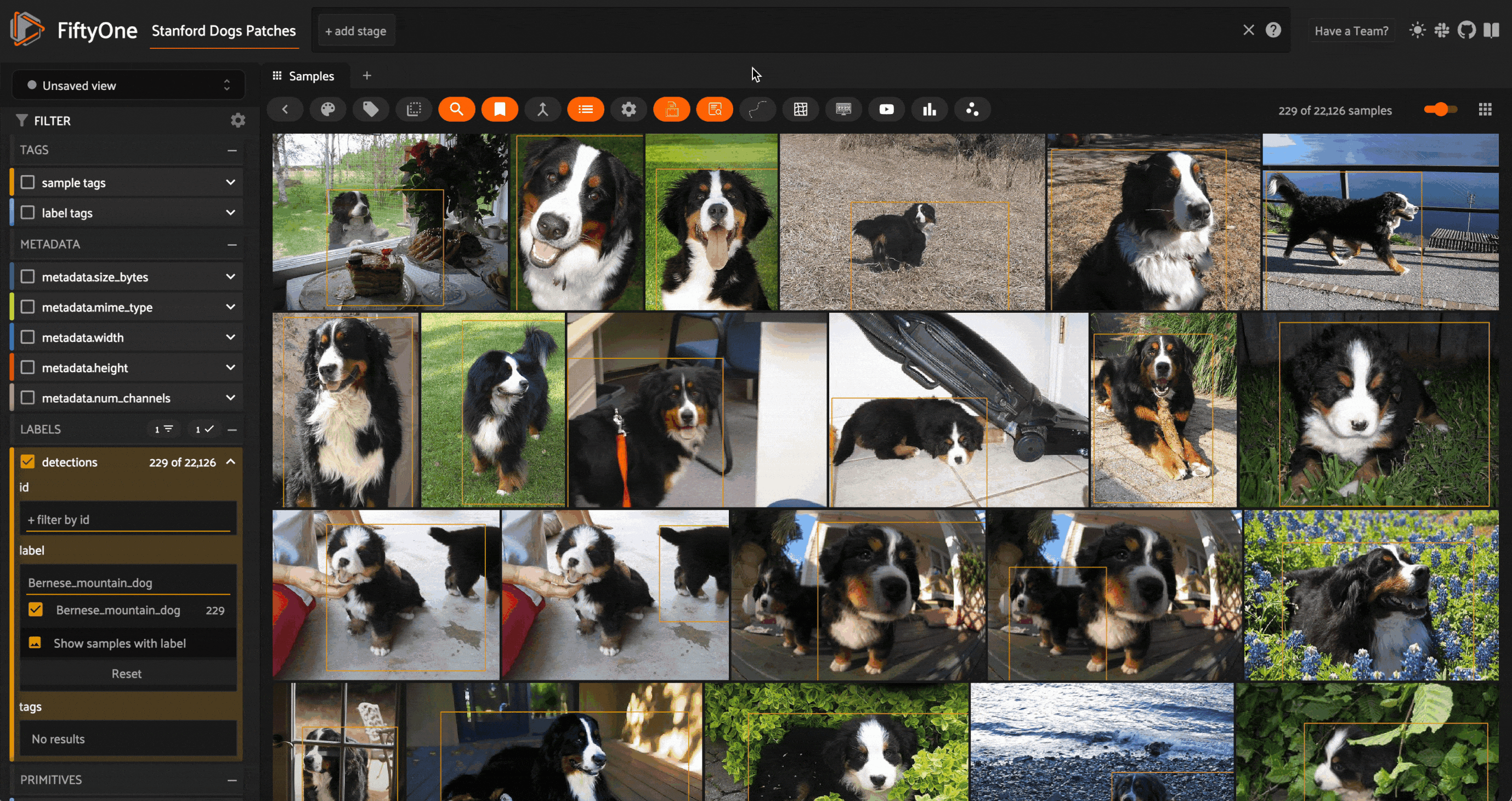Viewport: 1512px width, 801px height.
Task: Open the sidebar filter settings gear
Action: 237,120
